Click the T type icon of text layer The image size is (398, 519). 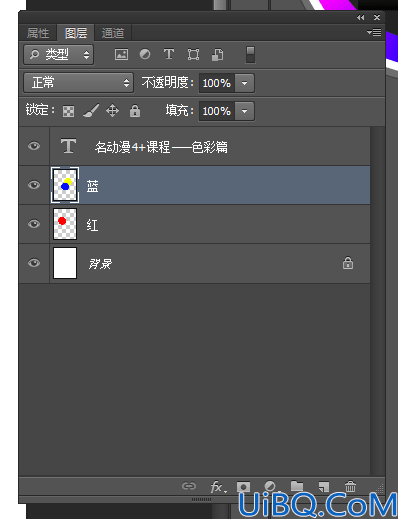click(68, 146)
